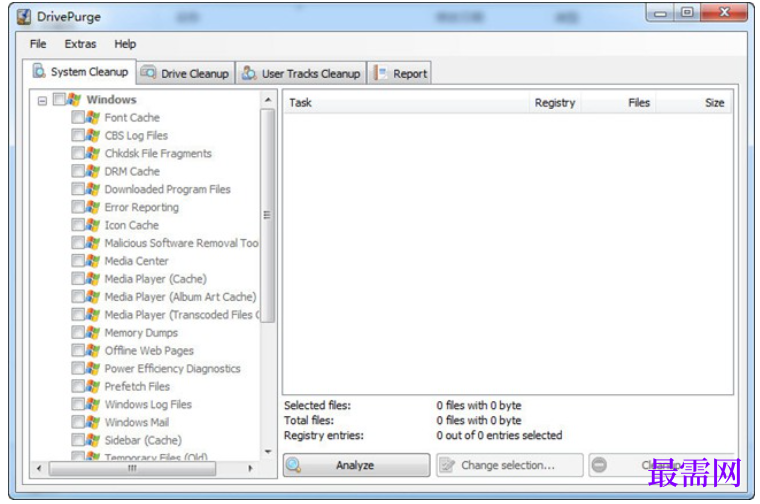The height and width of the screenshot is (504, 760).
Task: Click the tree scroll-left arrow
Action: point(39,468)
